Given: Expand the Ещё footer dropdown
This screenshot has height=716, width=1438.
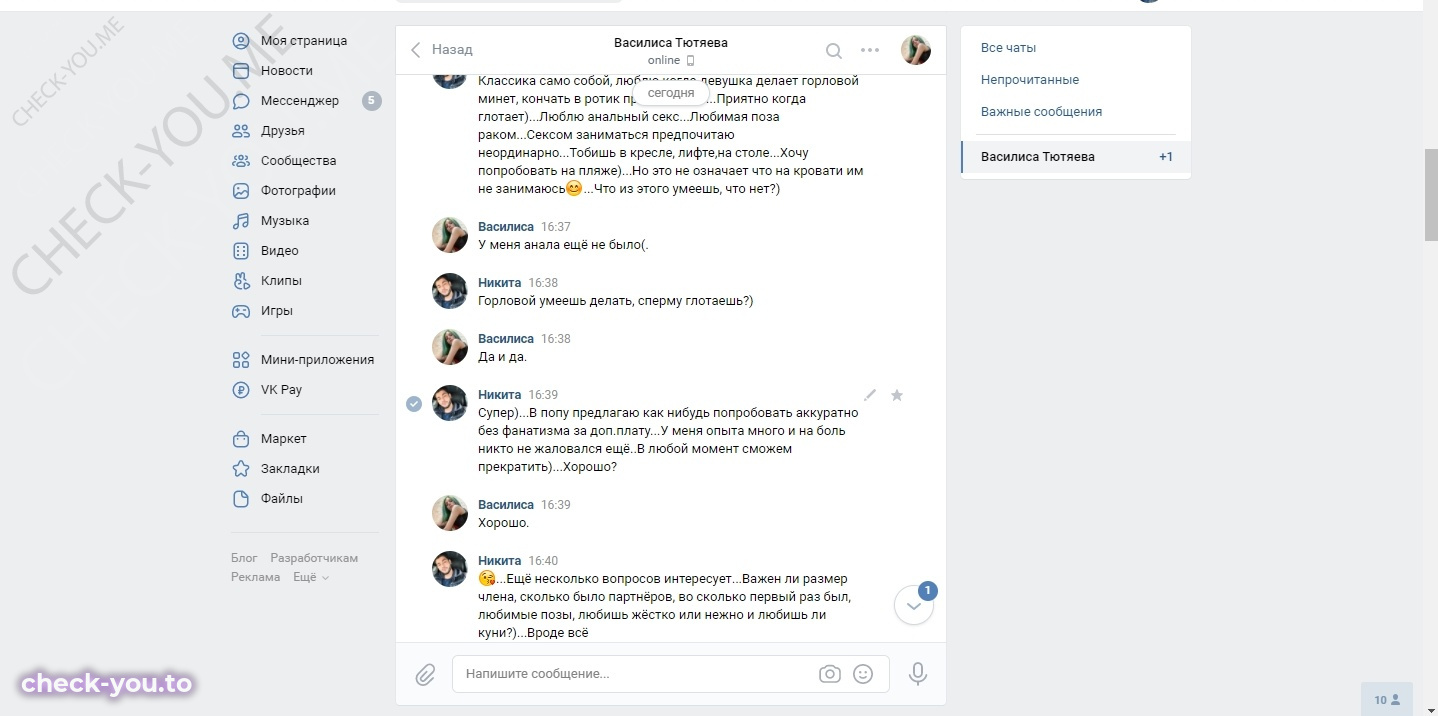Looking at the screenshot, I should [x=311, y=577].
